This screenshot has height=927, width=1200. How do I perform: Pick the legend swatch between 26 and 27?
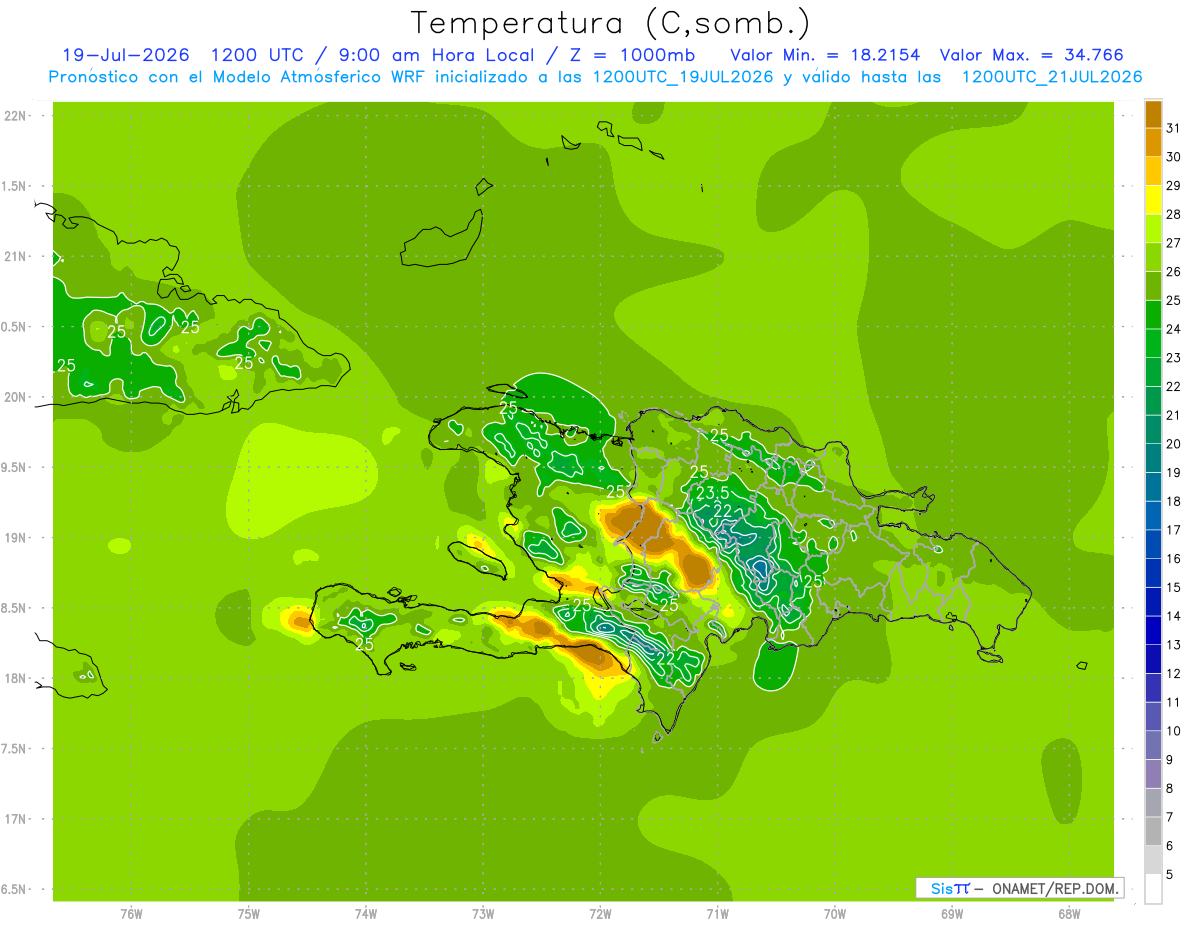pyautogui.click(x=1153, y=257)
